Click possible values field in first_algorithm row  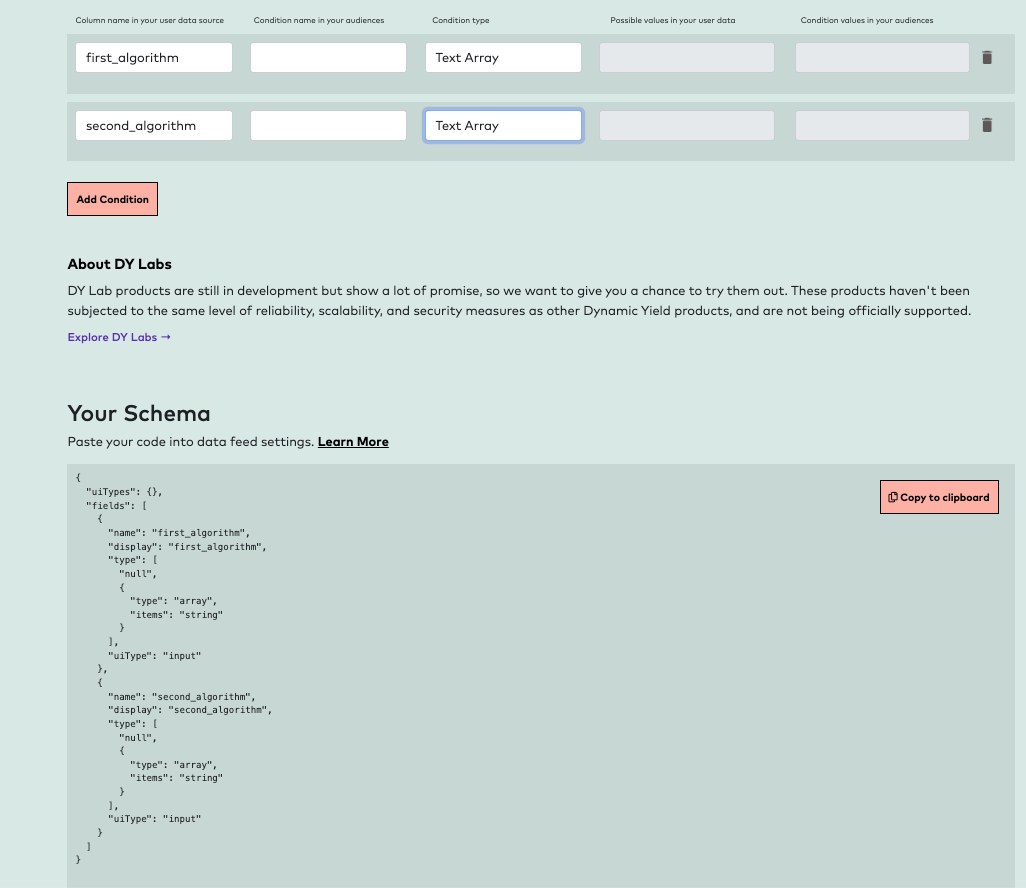[687, 58]
